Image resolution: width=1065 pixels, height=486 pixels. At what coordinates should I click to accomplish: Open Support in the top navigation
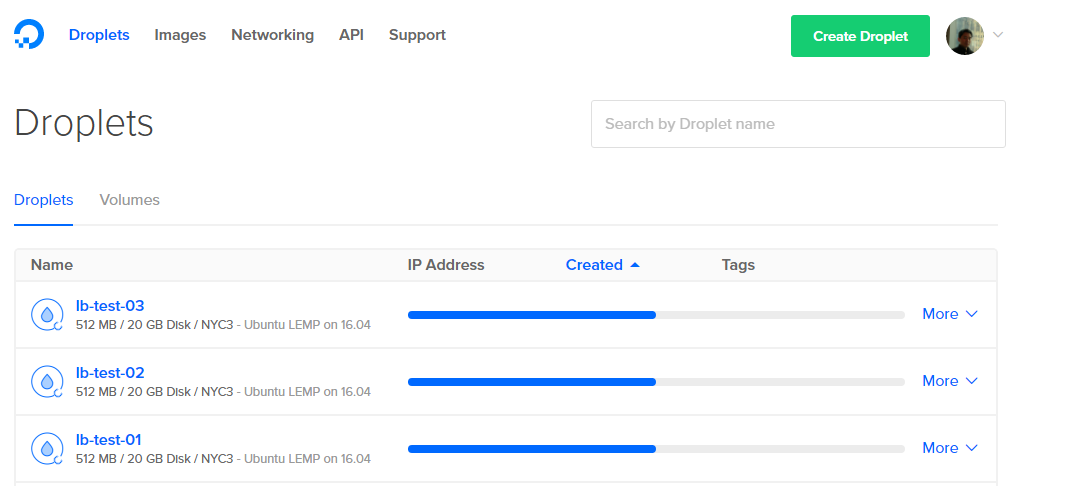(x=417, y=35)
